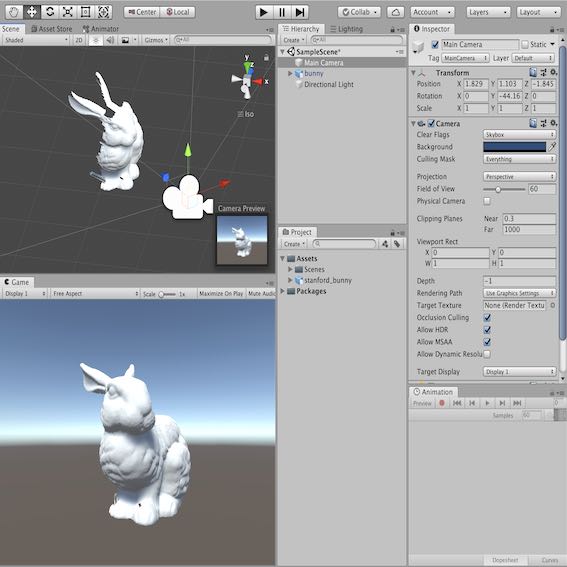
Task: Toggle Allow HDR checkbox
Action: coord(487,330)
